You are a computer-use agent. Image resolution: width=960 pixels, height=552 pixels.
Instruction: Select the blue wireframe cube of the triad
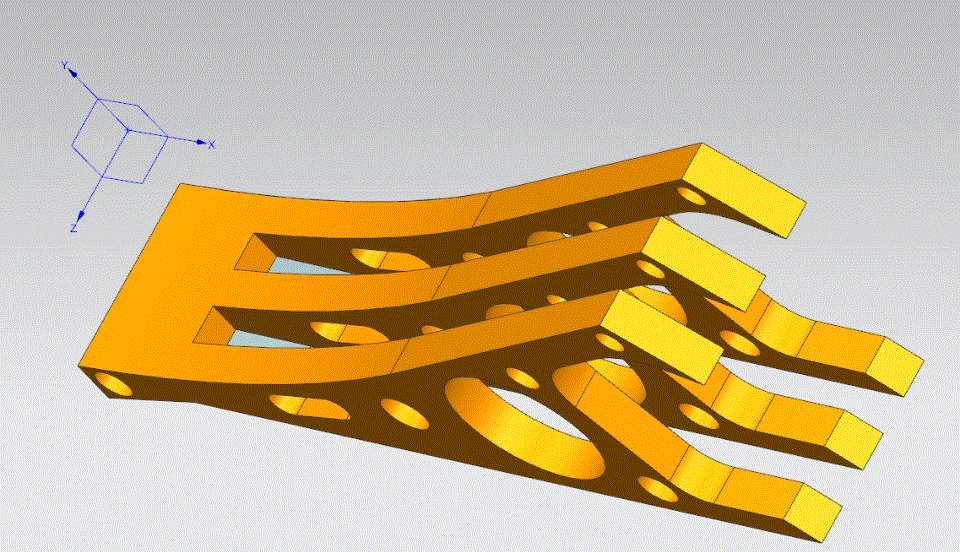tap(120, 140)
